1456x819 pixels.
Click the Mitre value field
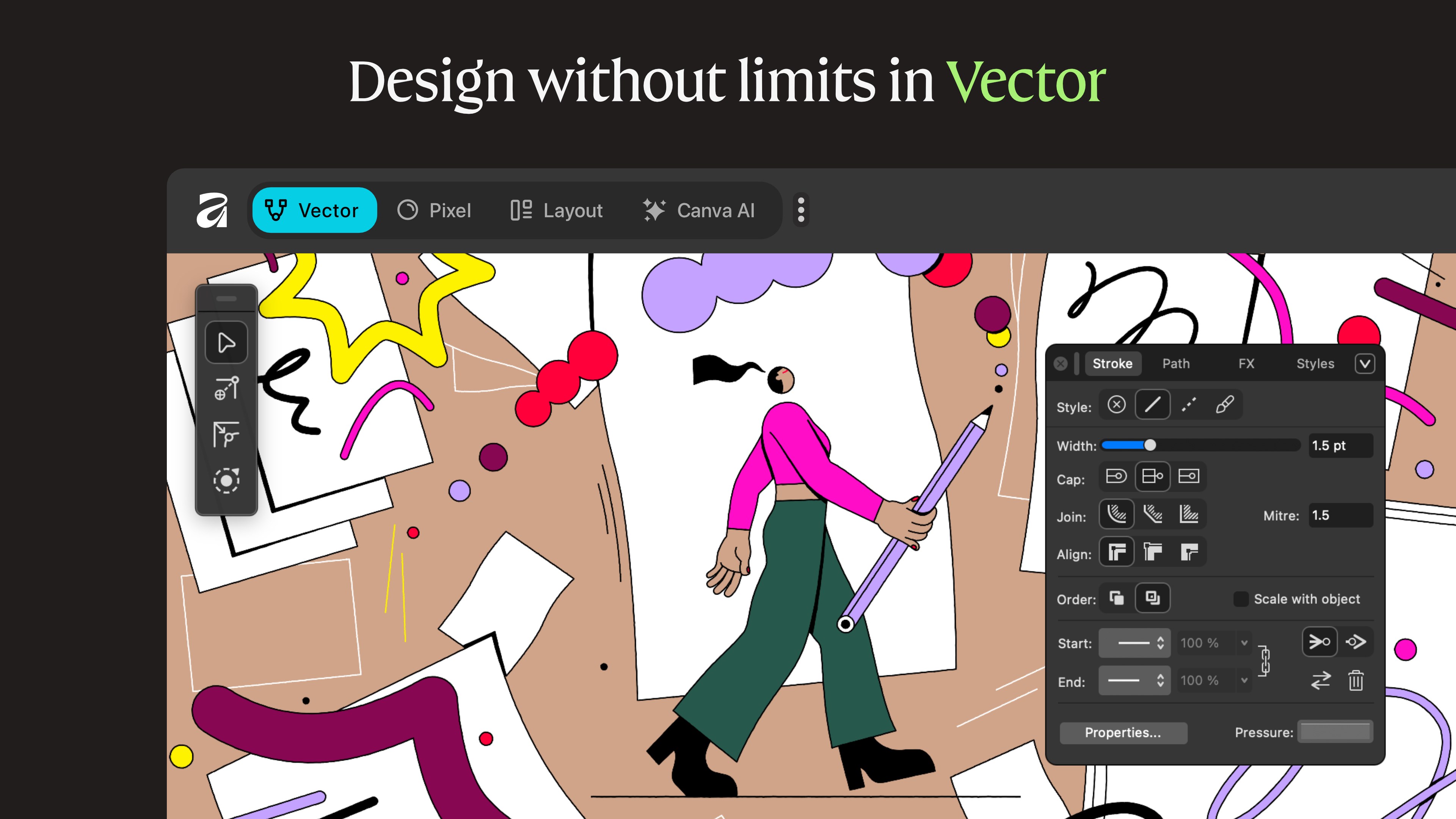click(x=1341, y=516)
